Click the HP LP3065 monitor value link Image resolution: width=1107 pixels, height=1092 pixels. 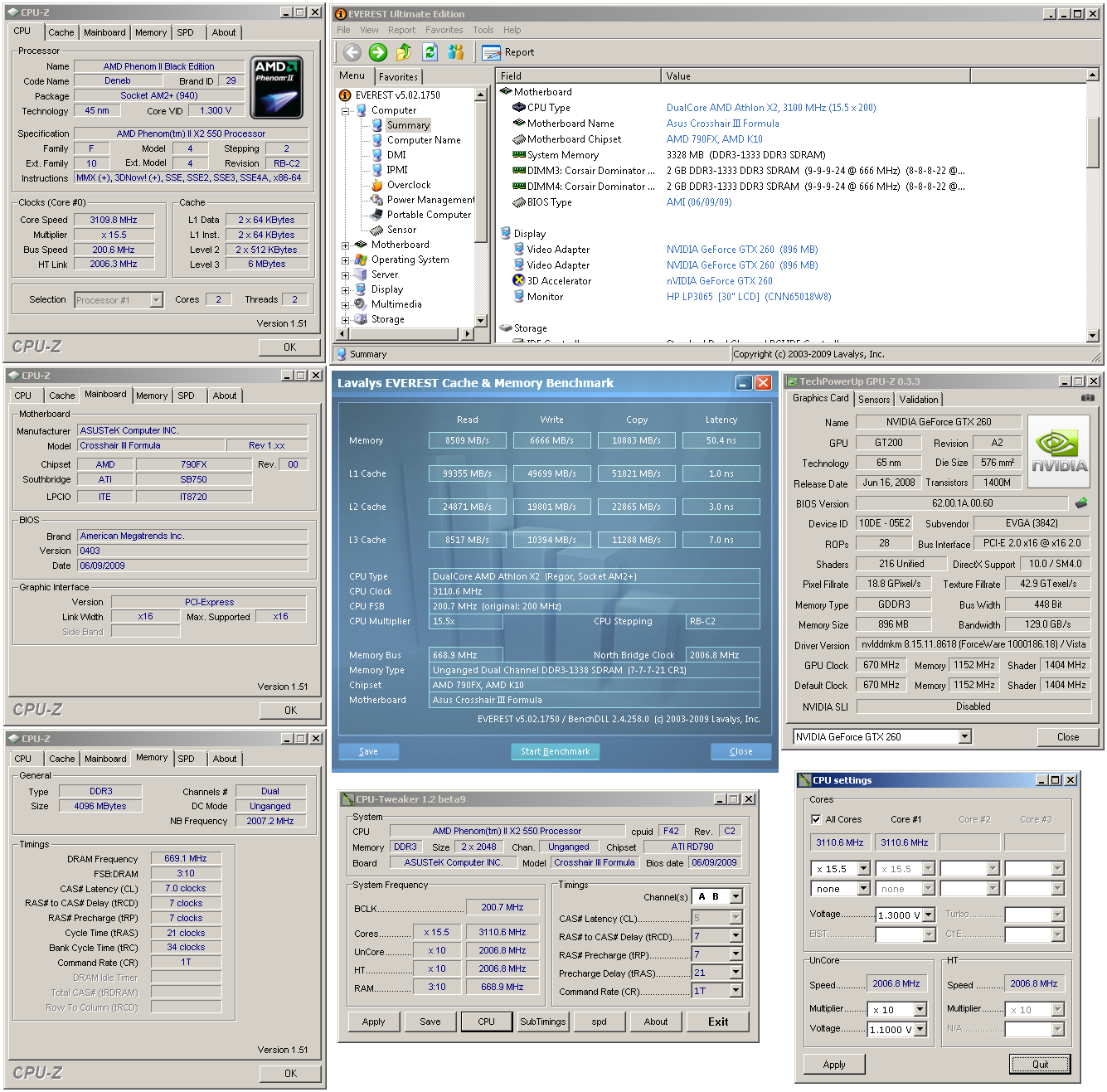[749, 297]
